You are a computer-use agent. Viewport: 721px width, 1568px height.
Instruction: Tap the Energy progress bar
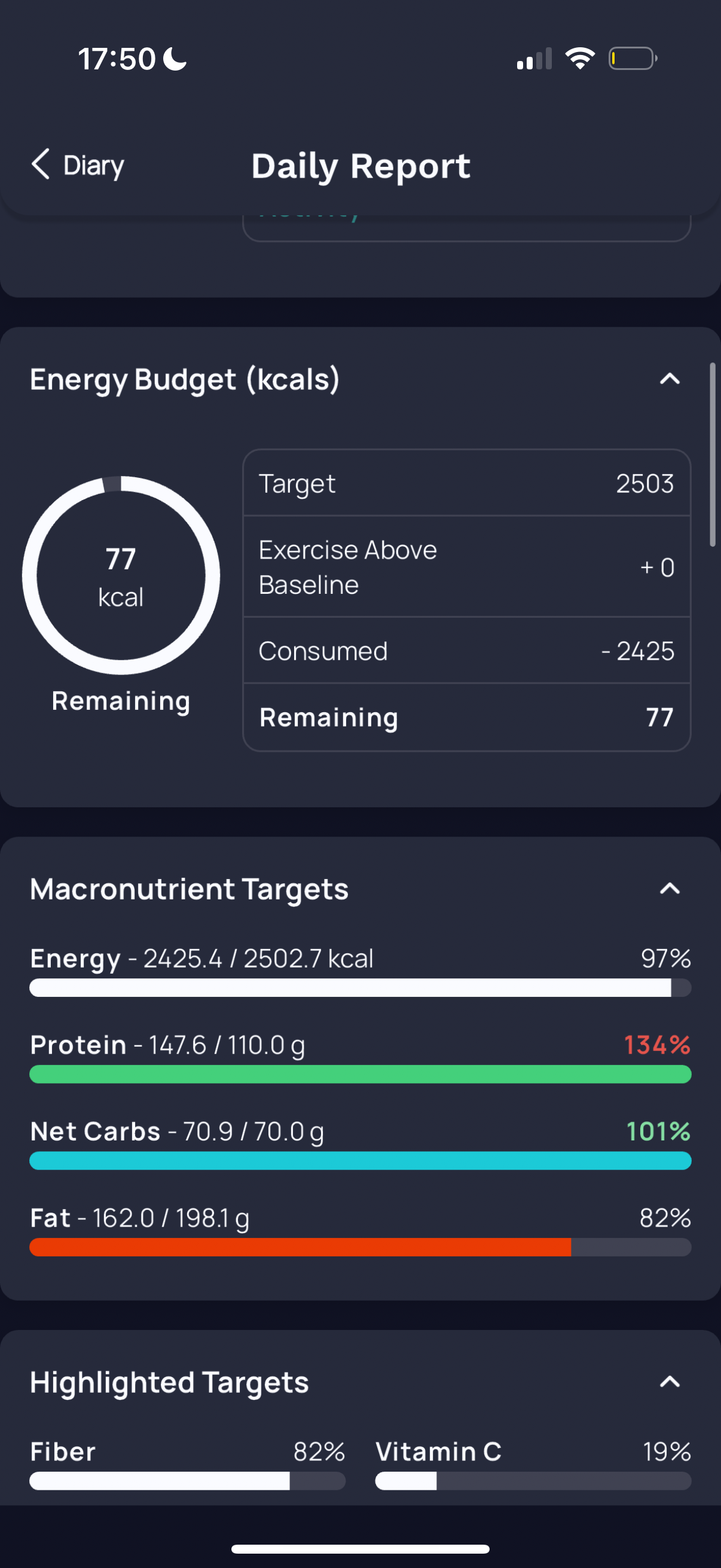(x=360, y=987)
